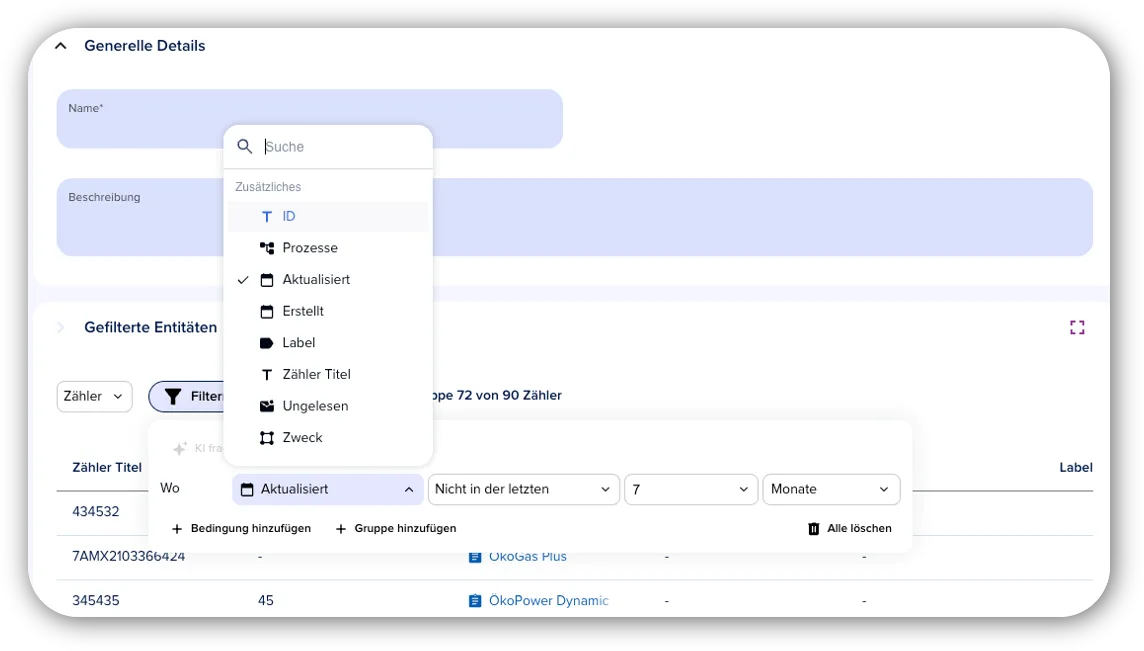Click the fullscreen expand icon

pyautogui.click(x=1077, y=328)
